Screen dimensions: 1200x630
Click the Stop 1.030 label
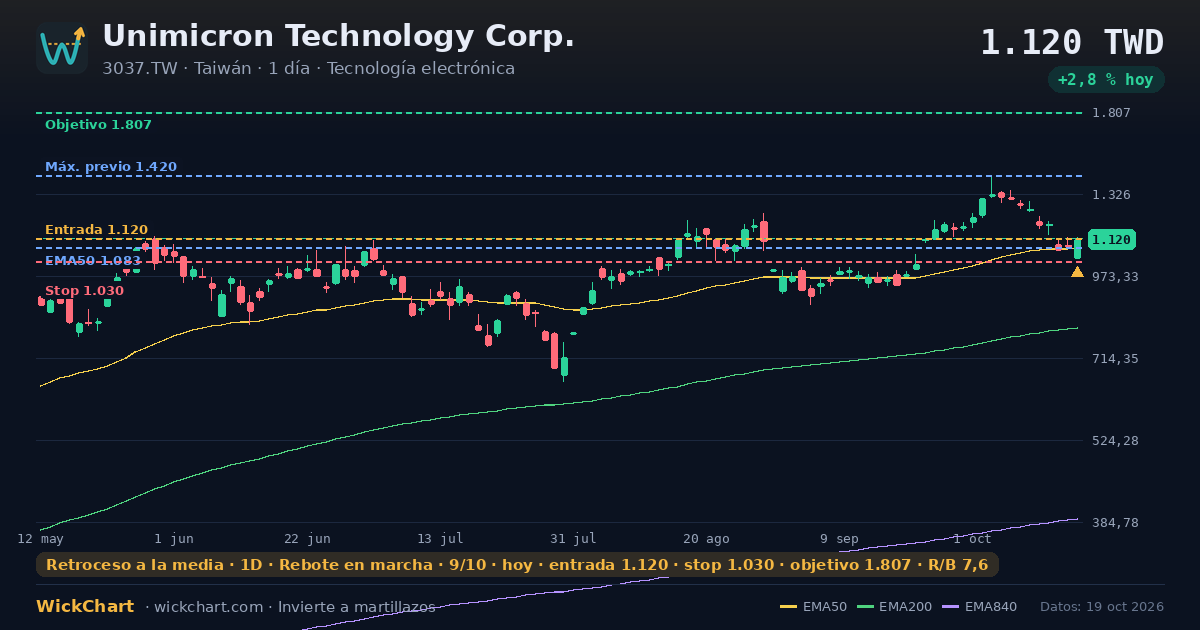(84, 291)
